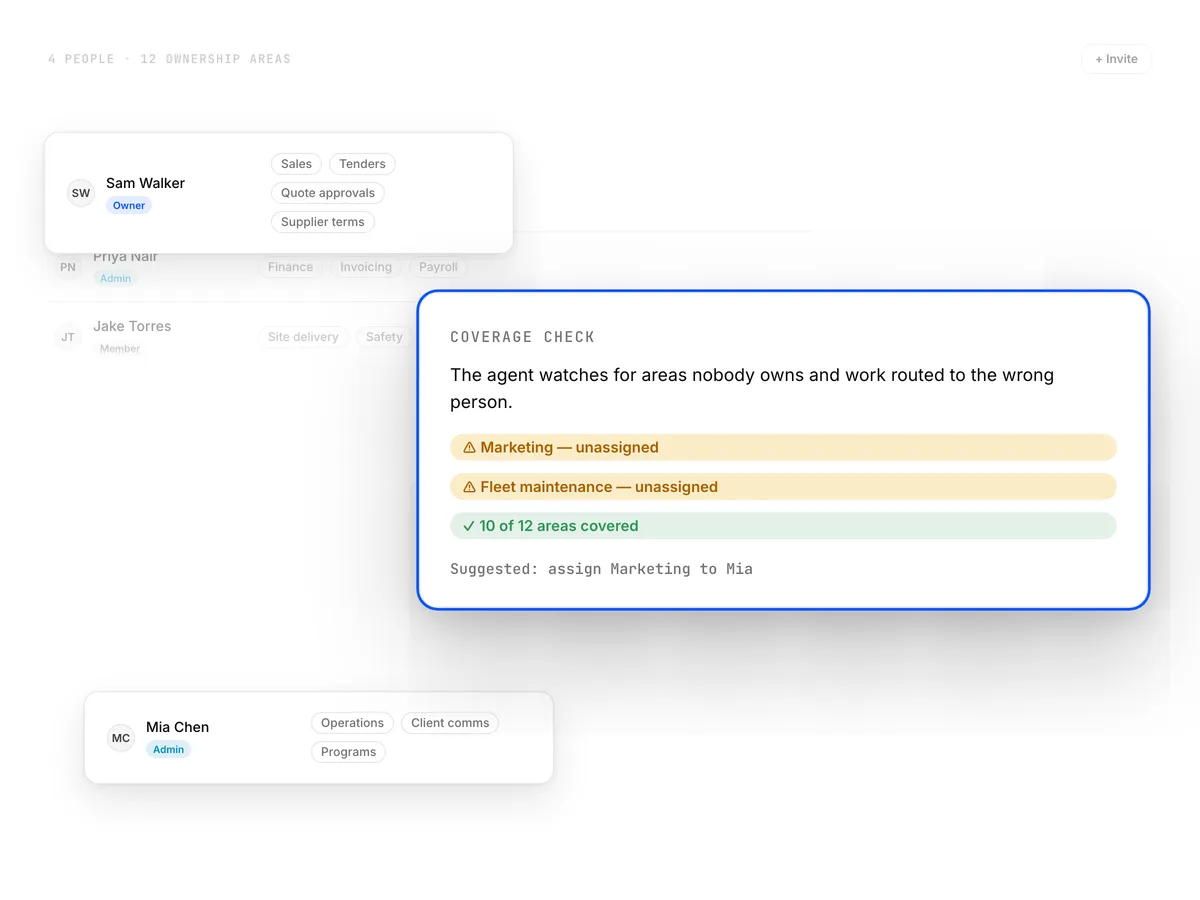Click the Sam Walker name

[x=145, y=183]
